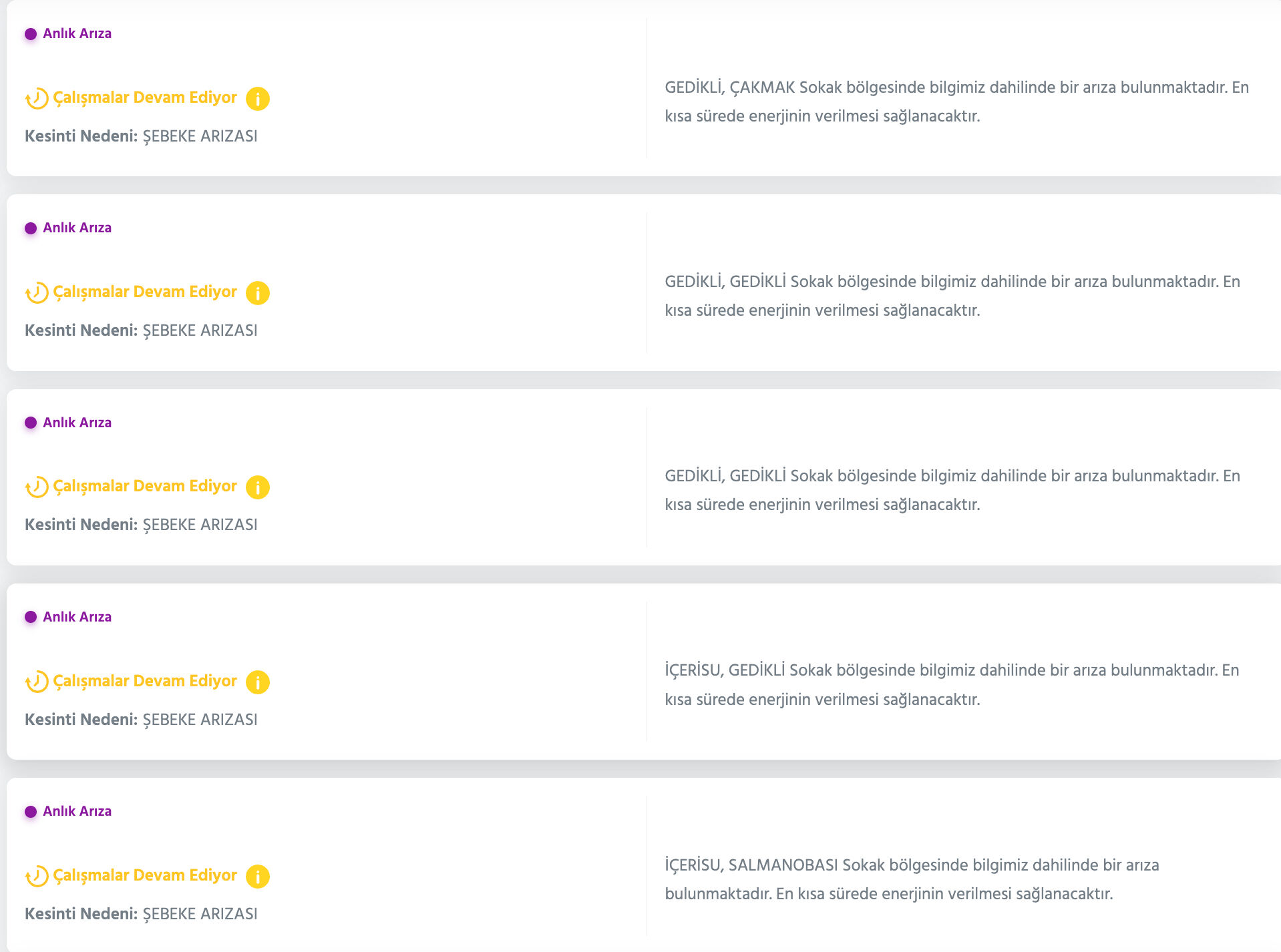Open the info icon in the İÇERİSU, GEDİKLİ card
The height and width of the screenshot is (952, 1281).
tap(257, 682)
